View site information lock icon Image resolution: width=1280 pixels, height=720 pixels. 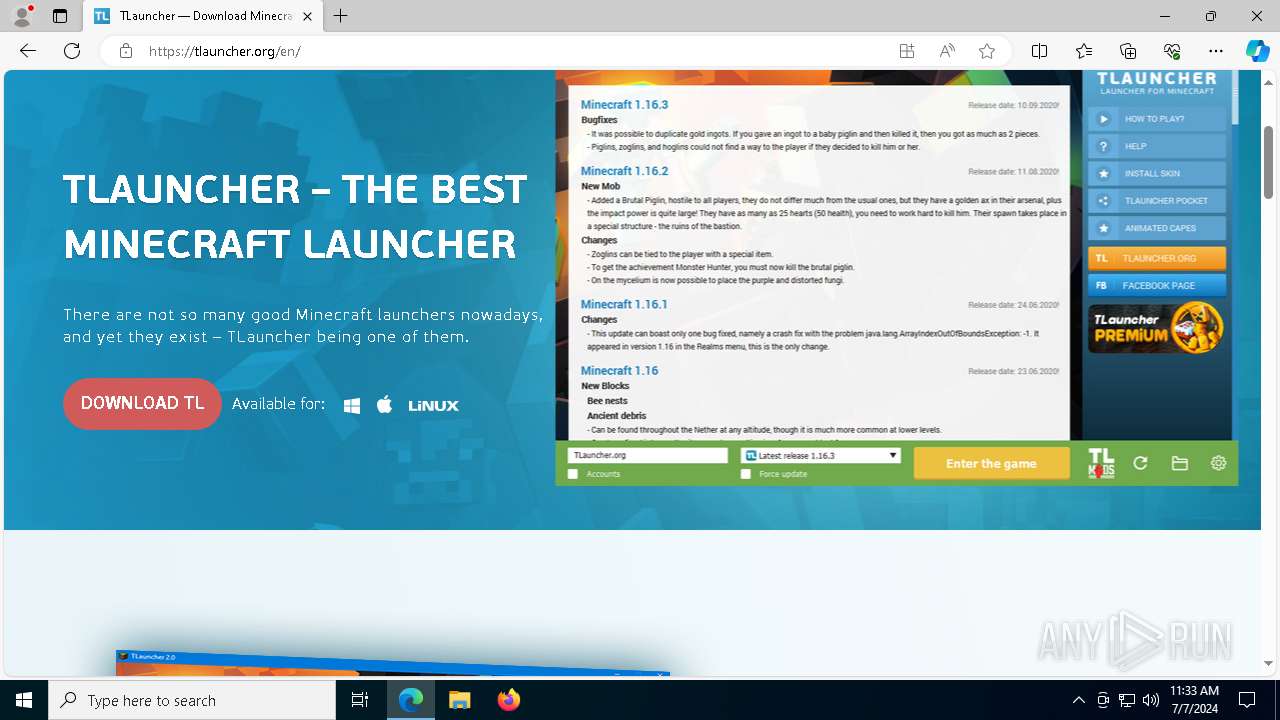point(126,51)
